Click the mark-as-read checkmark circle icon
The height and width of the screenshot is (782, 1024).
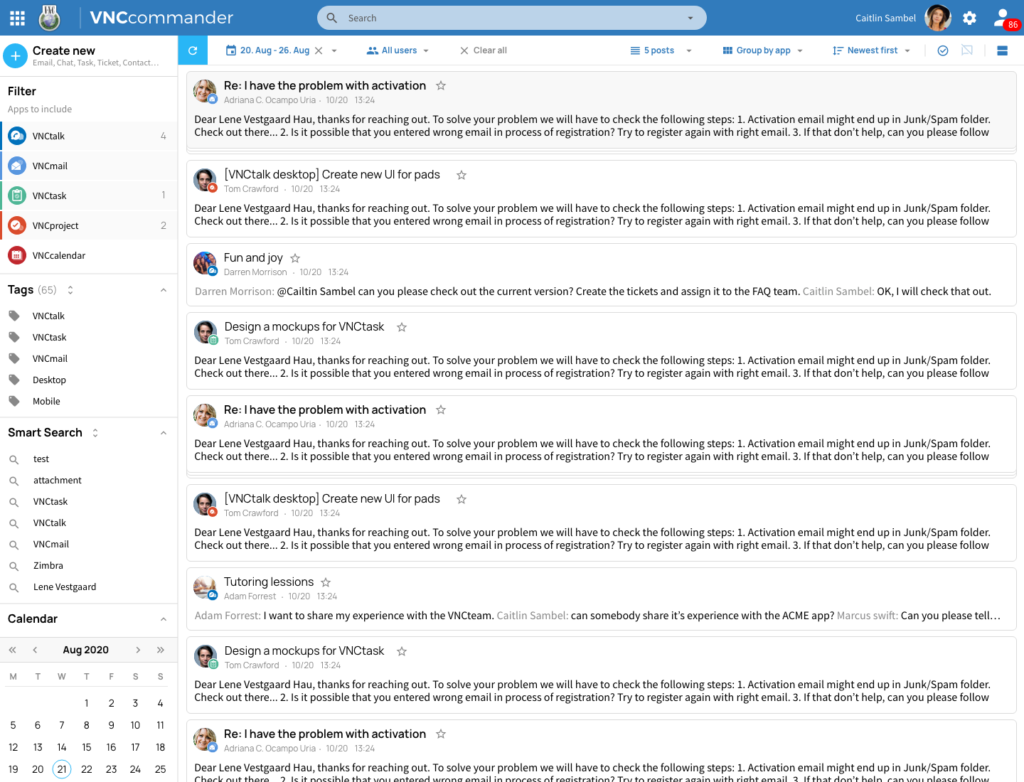[x=943, y=50]
